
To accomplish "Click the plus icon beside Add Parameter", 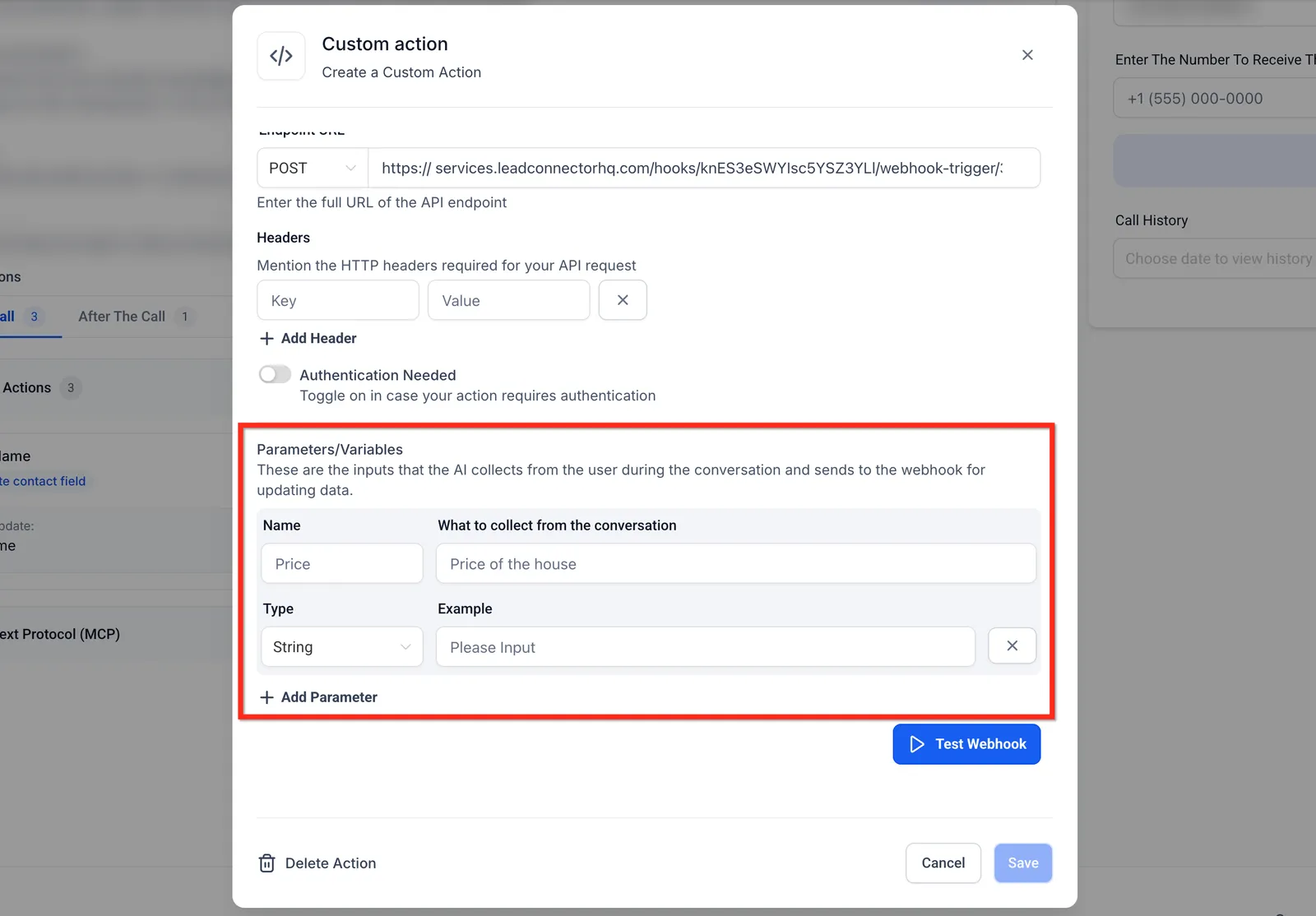I will coord(266,697).
